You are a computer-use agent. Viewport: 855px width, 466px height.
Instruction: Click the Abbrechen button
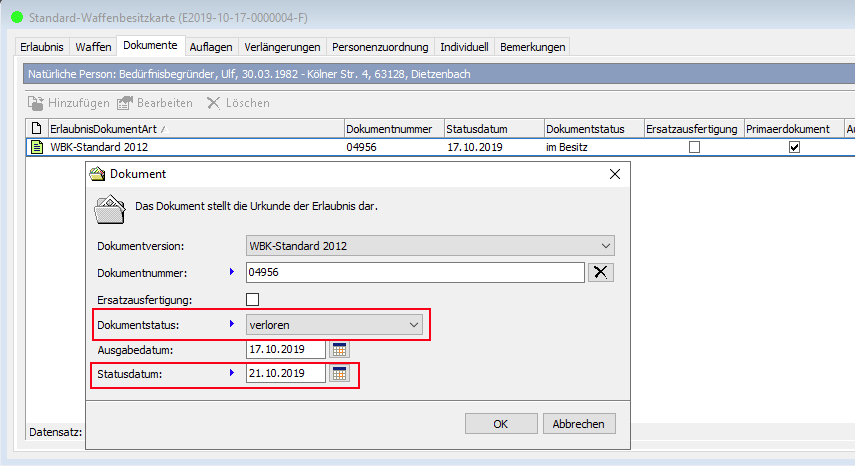pyautogui.click(x=579, y=424)
